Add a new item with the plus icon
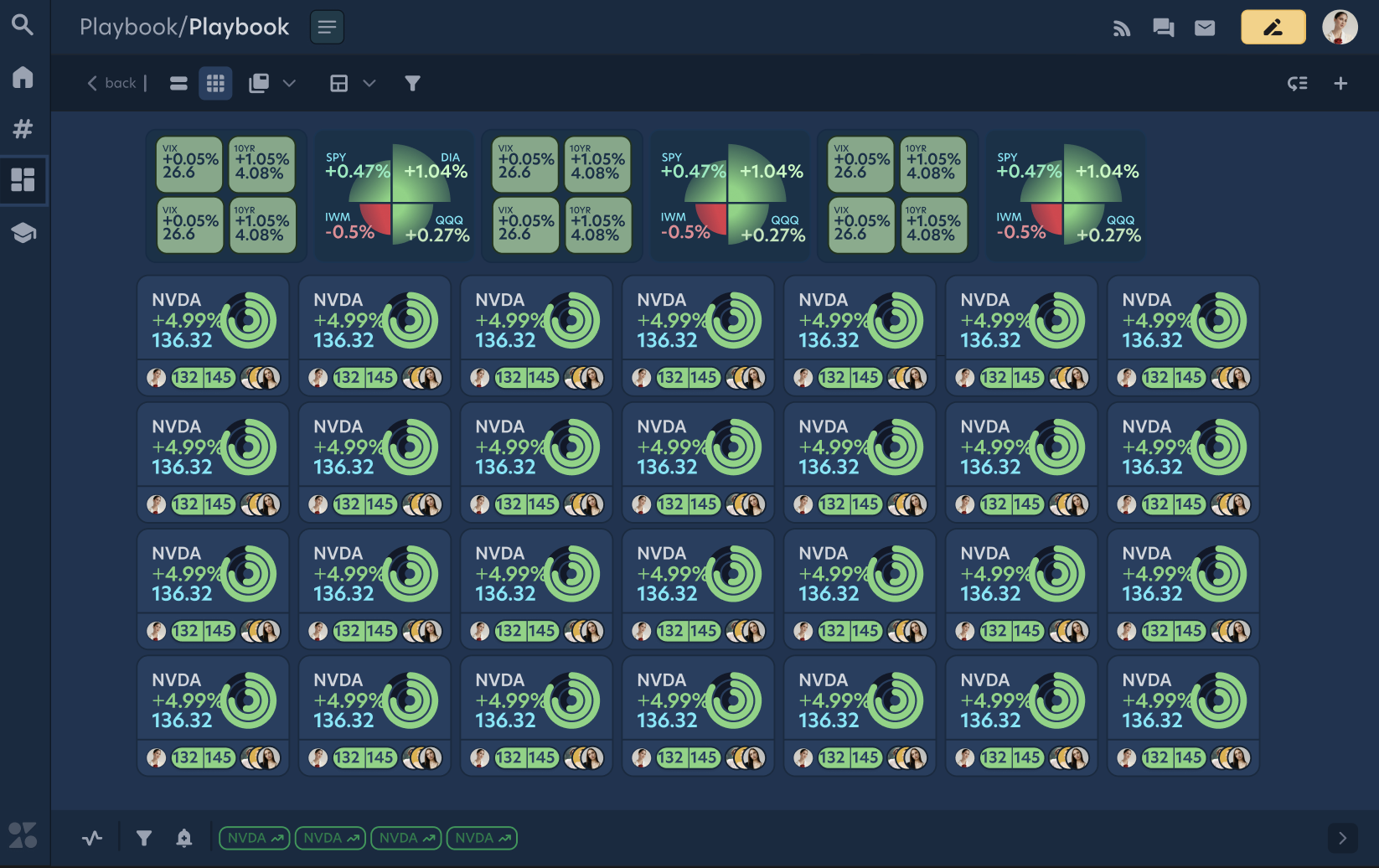Viewport: 1379px width, 868px height. coord(1340,83)
